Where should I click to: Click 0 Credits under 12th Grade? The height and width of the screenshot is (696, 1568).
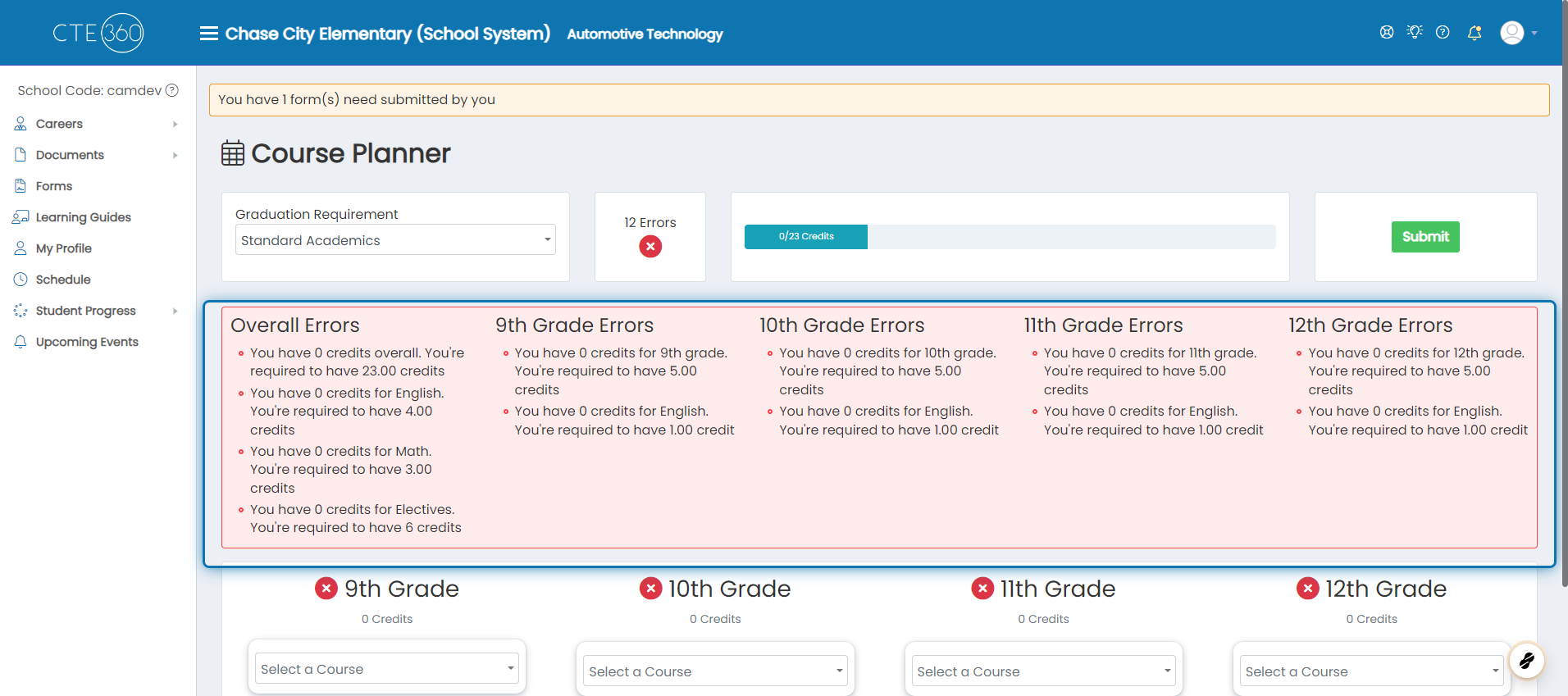(1371, 619)
